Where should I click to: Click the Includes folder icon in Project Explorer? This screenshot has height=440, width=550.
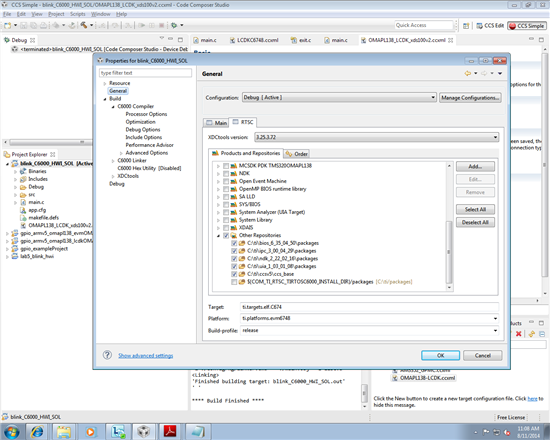tap(23, 179)
